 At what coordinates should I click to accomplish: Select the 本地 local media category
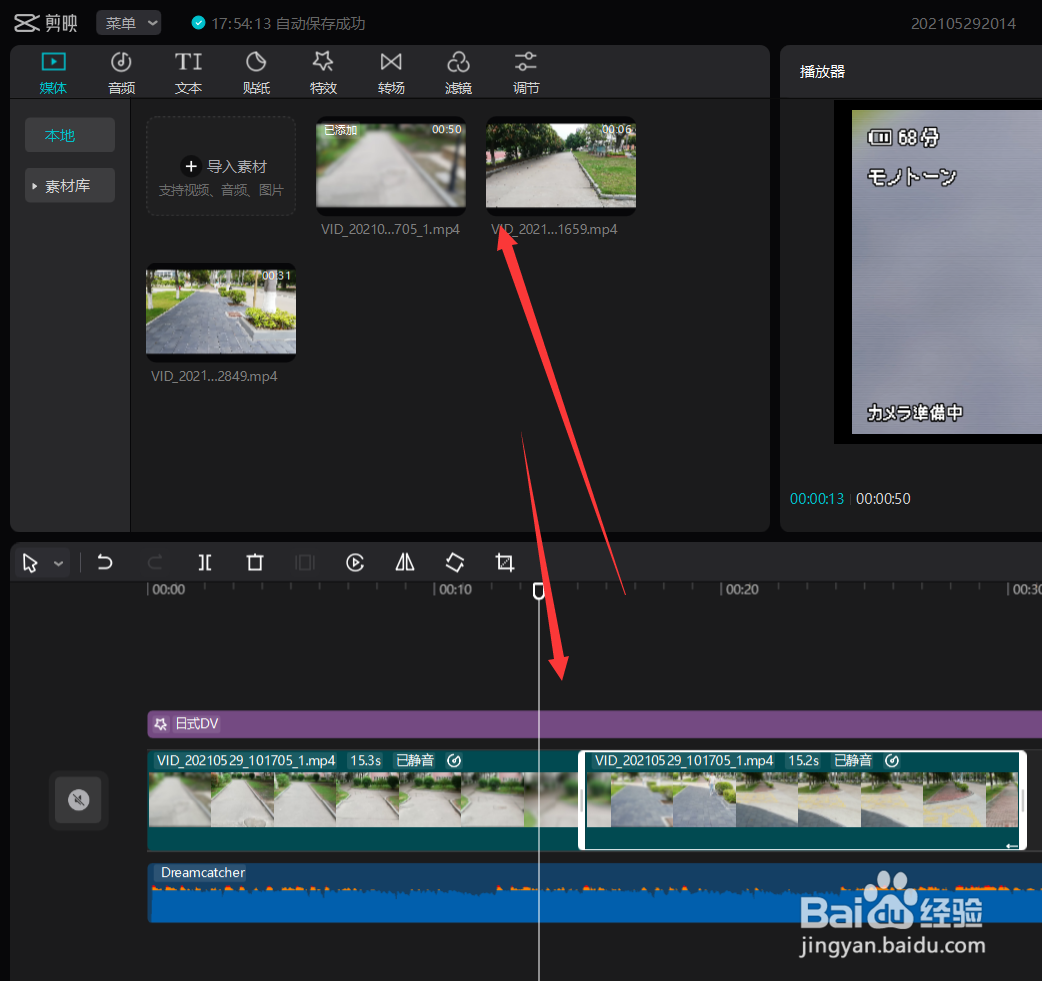(70, 135)
